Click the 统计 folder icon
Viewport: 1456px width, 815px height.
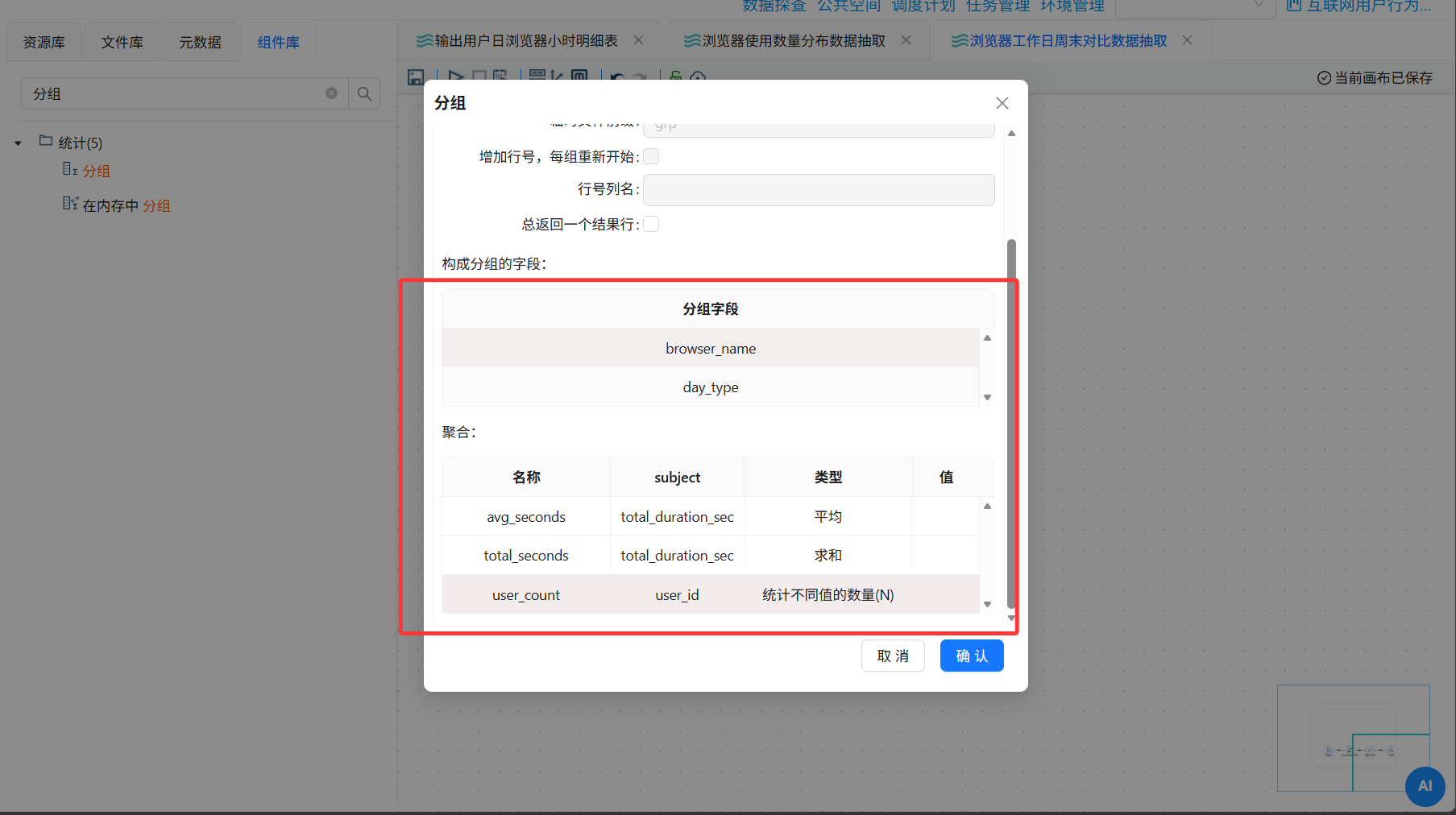(x=46, y=141)
